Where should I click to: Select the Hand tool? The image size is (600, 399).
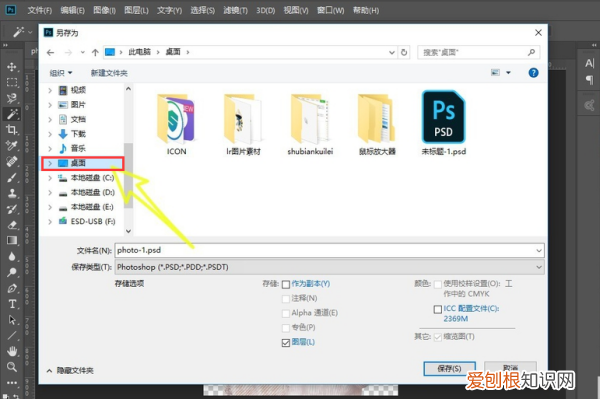click(x=12, y=351)
